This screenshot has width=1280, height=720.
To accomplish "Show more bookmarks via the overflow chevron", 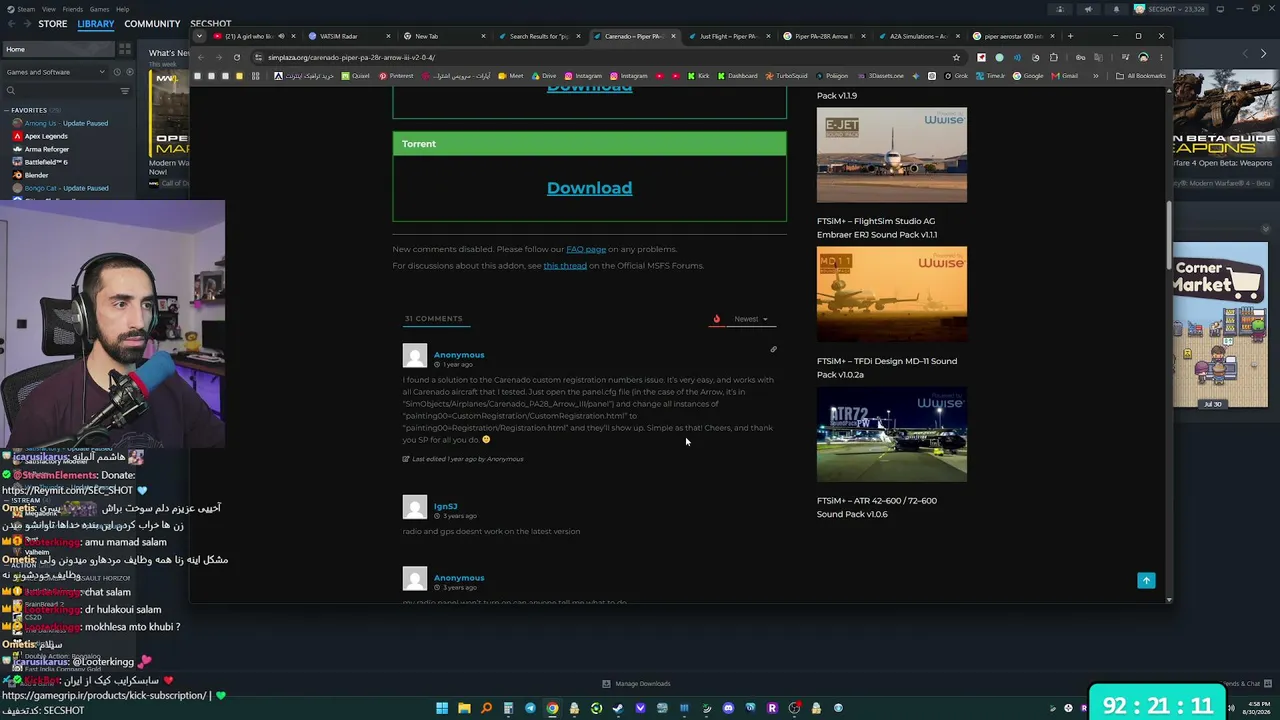I will click(1096, 76).
